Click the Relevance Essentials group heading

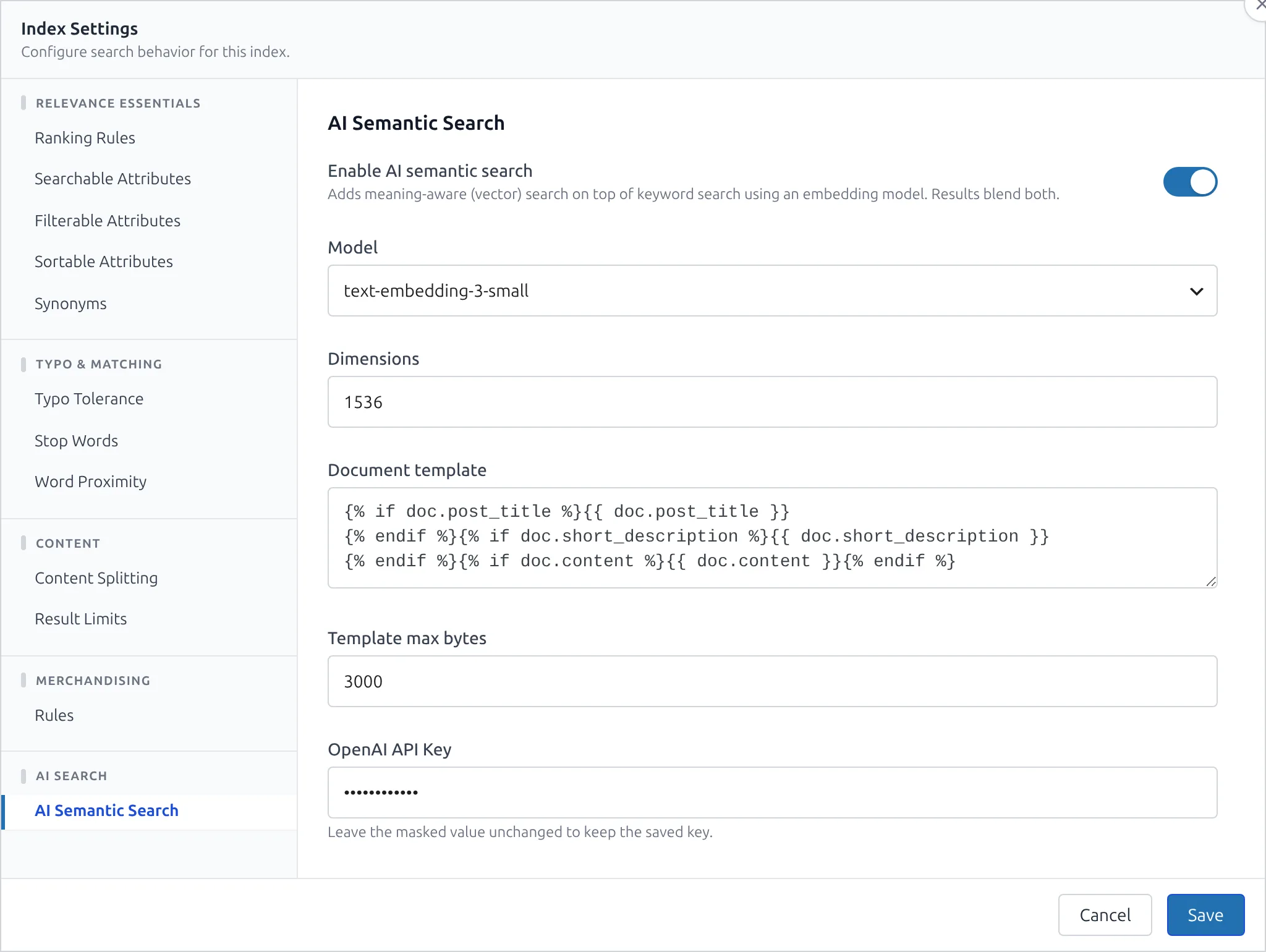(118, 103)
